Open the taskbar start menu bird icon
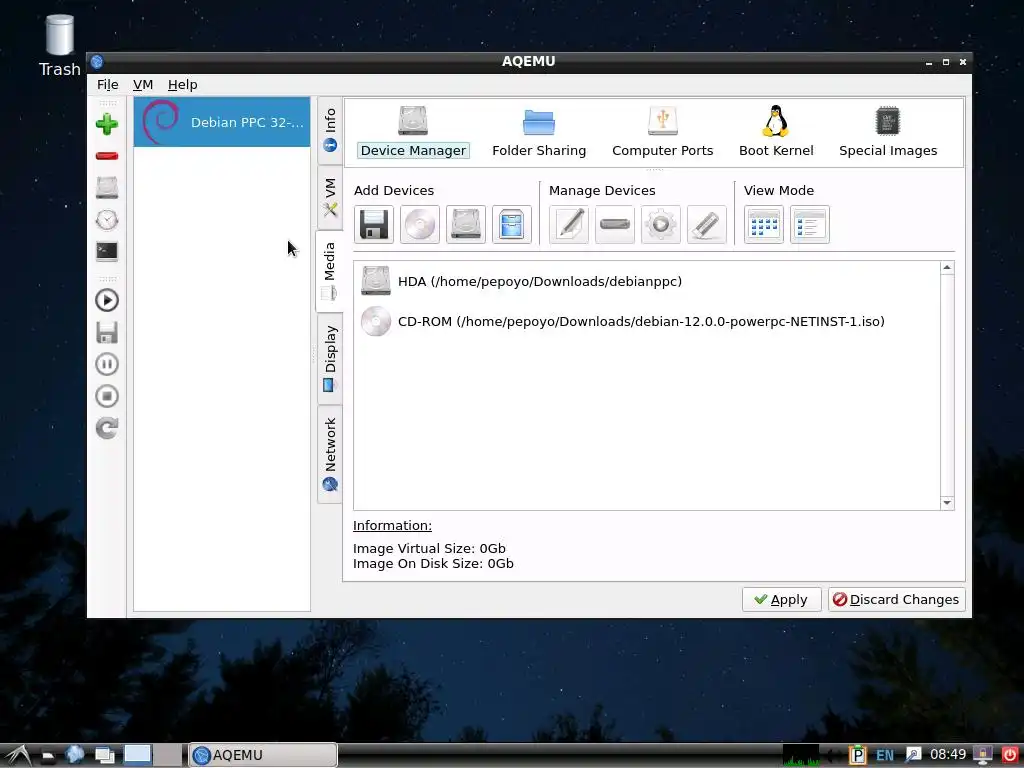The height and width of the screenshot is (768, 1024). (x=18, y=755)
